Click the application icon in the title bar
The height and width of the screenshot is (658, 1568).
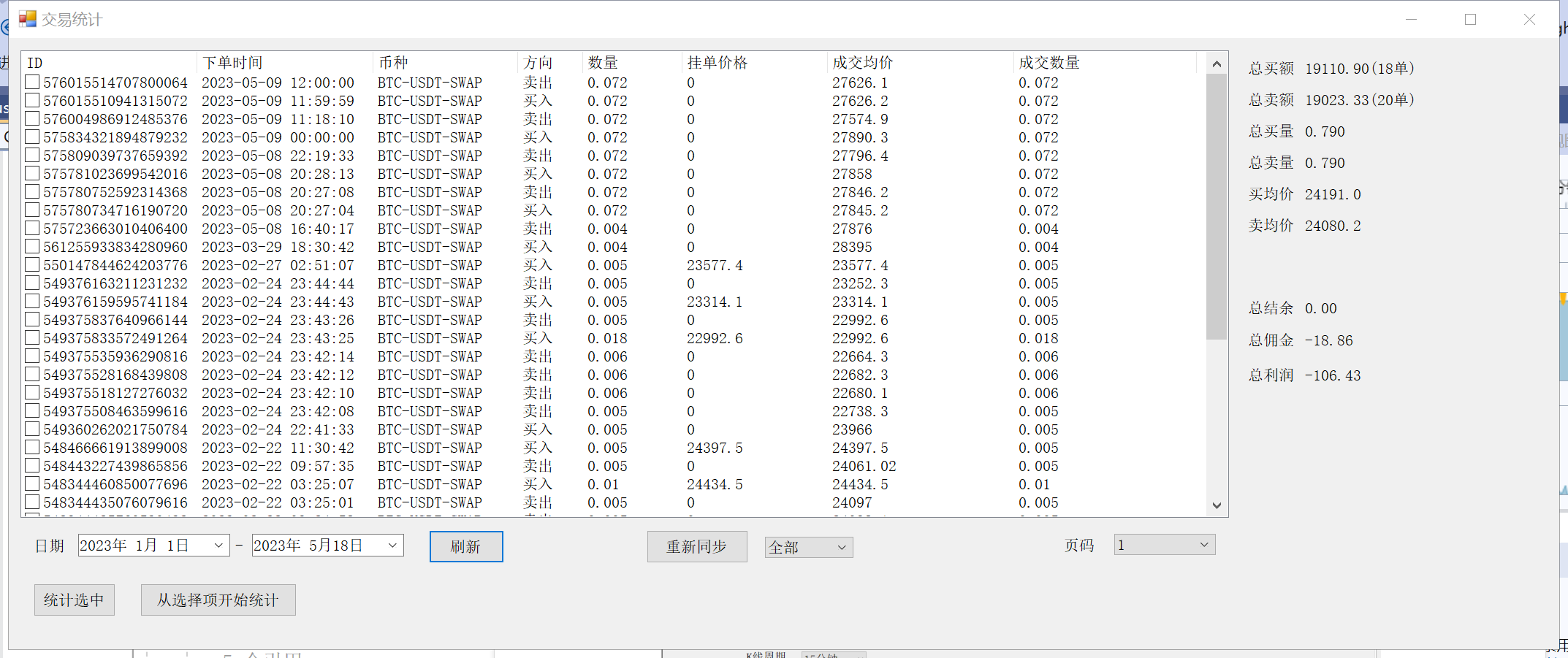(27, 18)
